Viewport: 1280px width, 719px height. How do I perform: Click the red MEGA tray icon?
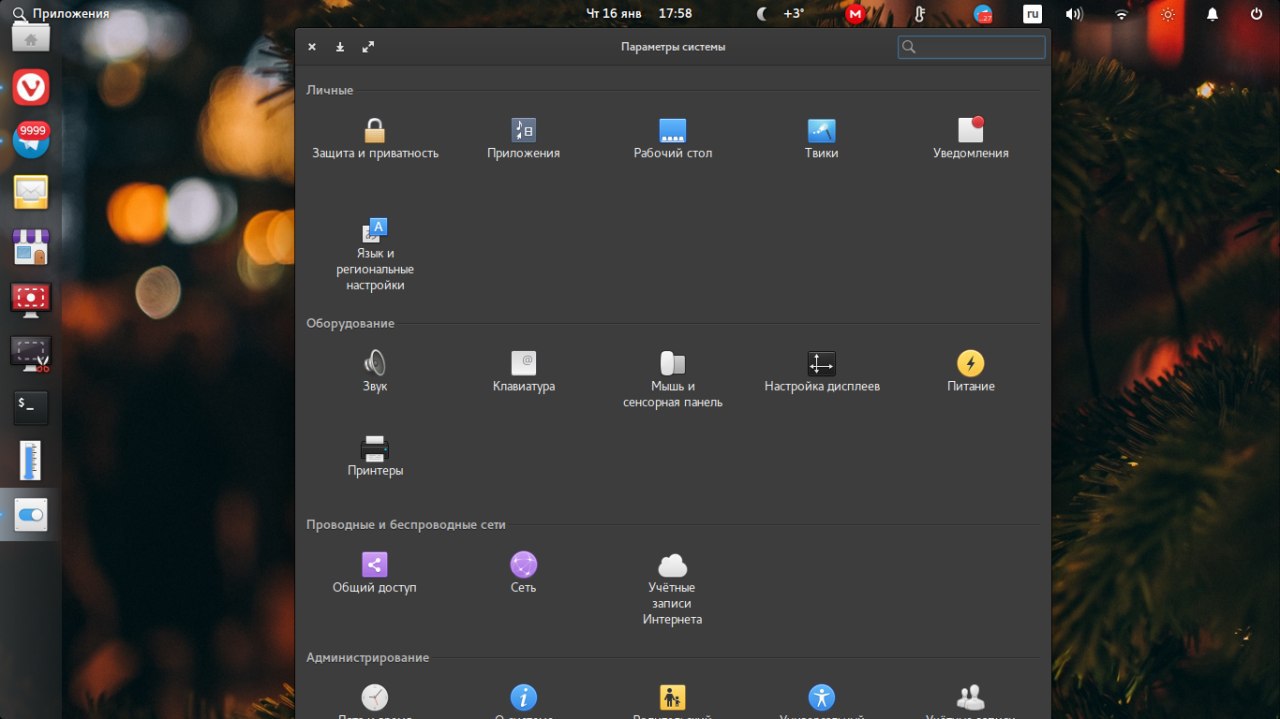click(855, 14)
